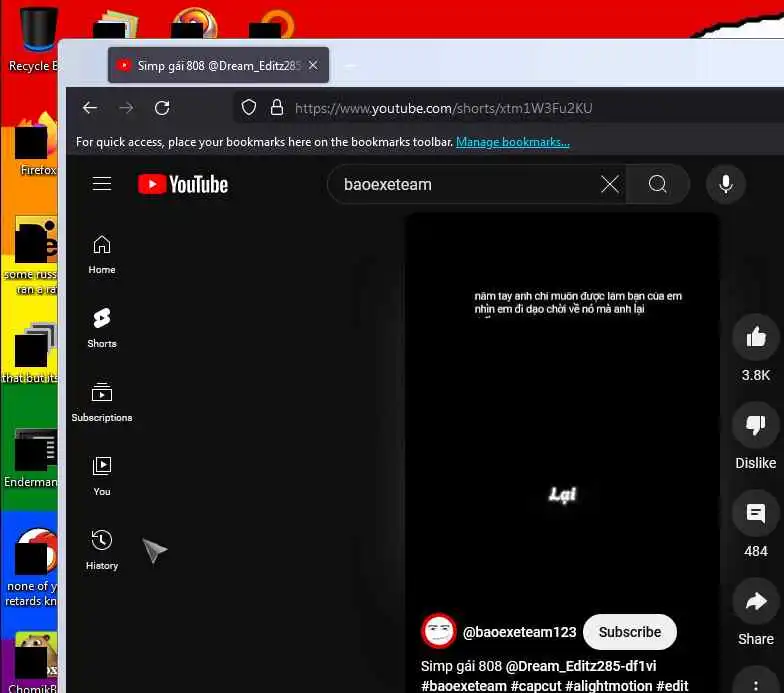This screenshot has height=693, width=784.
Task: Click the YouTube logo
Action: coord(183,184)
